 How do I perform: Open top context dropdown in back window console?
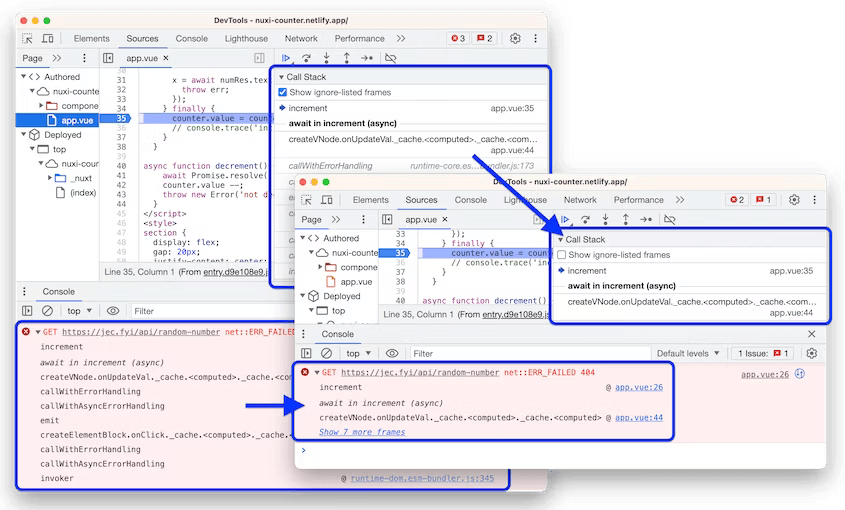pos(79,311)
